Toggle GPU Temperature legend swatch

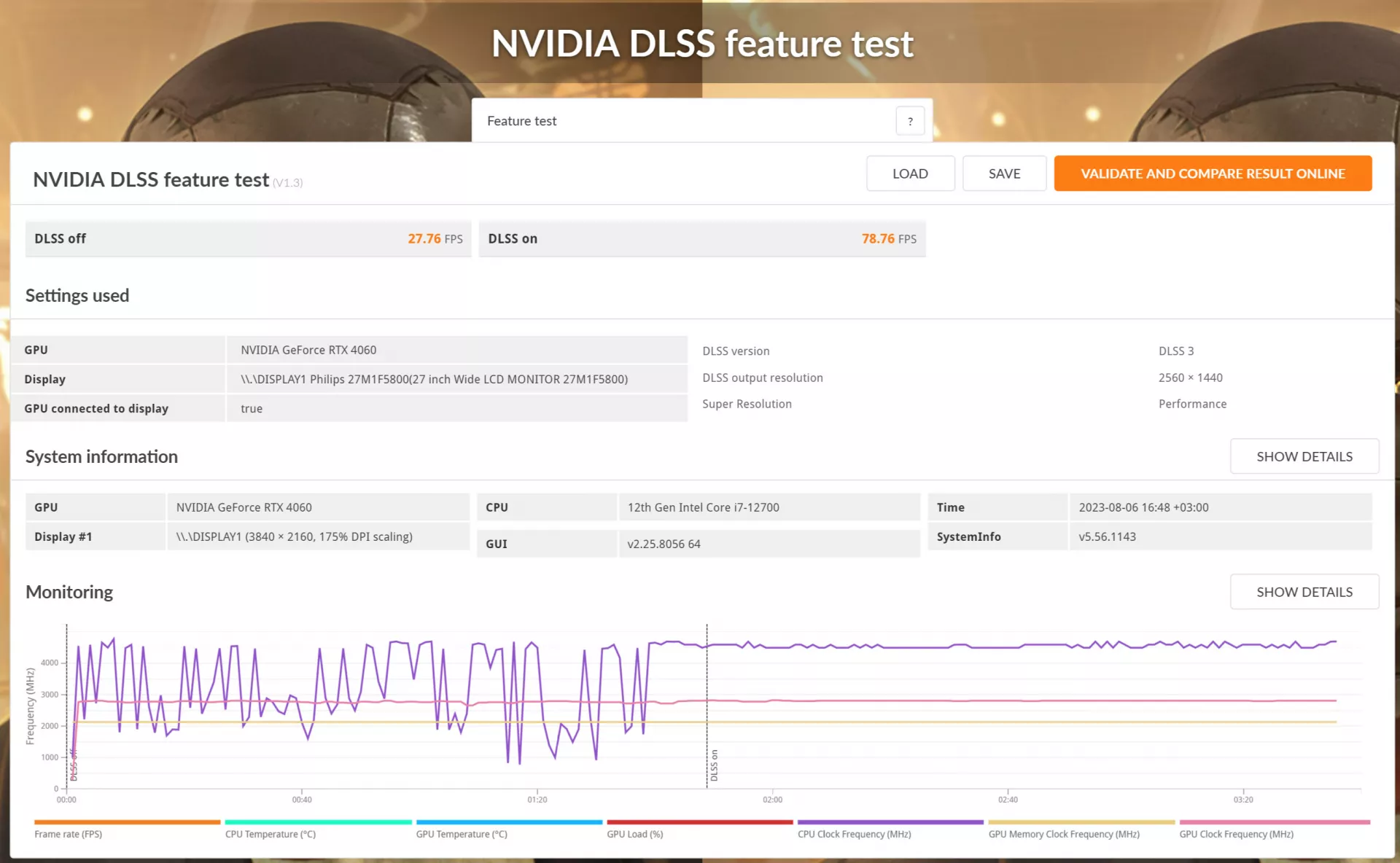tap(509, 822)
